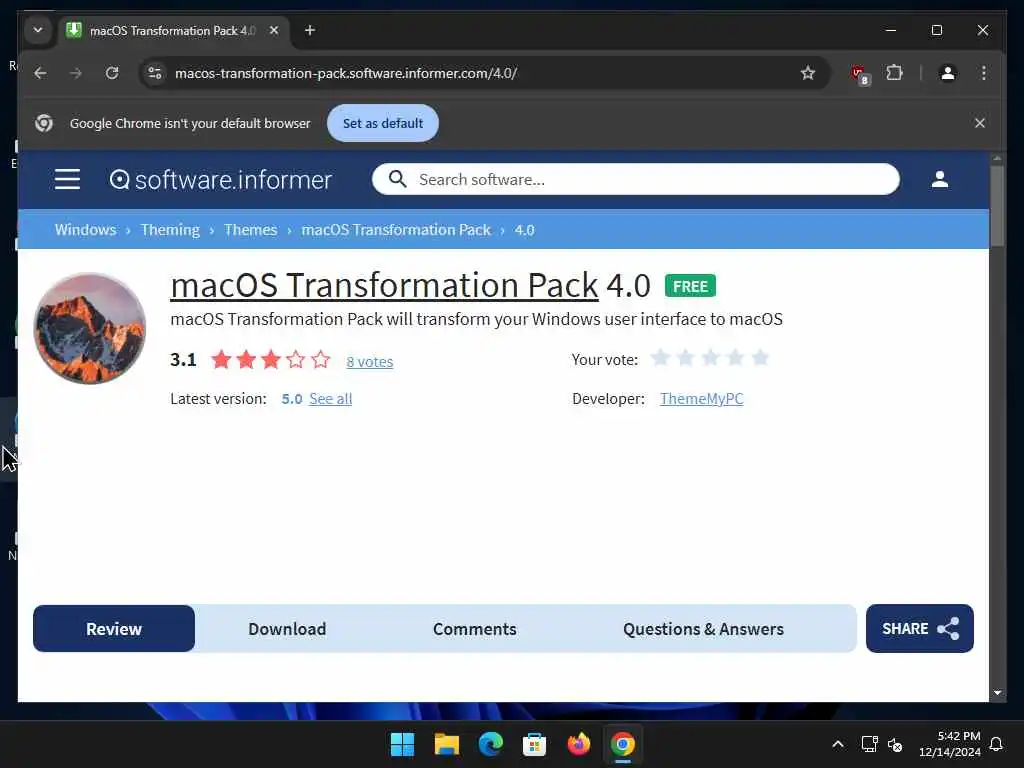Click the FREE badge
The image size is (1024, 768).
click(690, 286)
